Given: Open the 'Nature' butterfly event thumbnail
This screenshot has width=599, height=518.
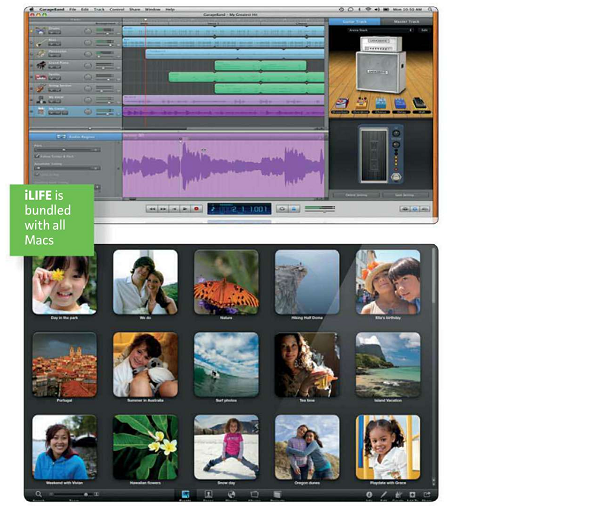Looking at the screenshot, I should (226, 282).
